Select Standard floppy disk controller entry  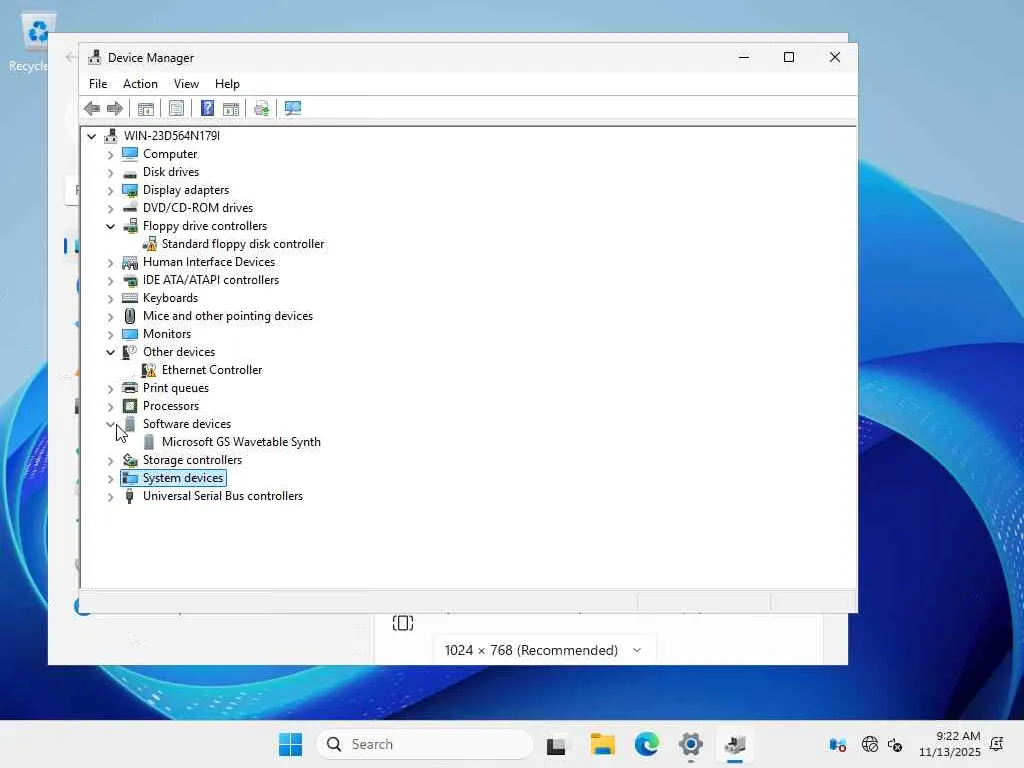243,244
